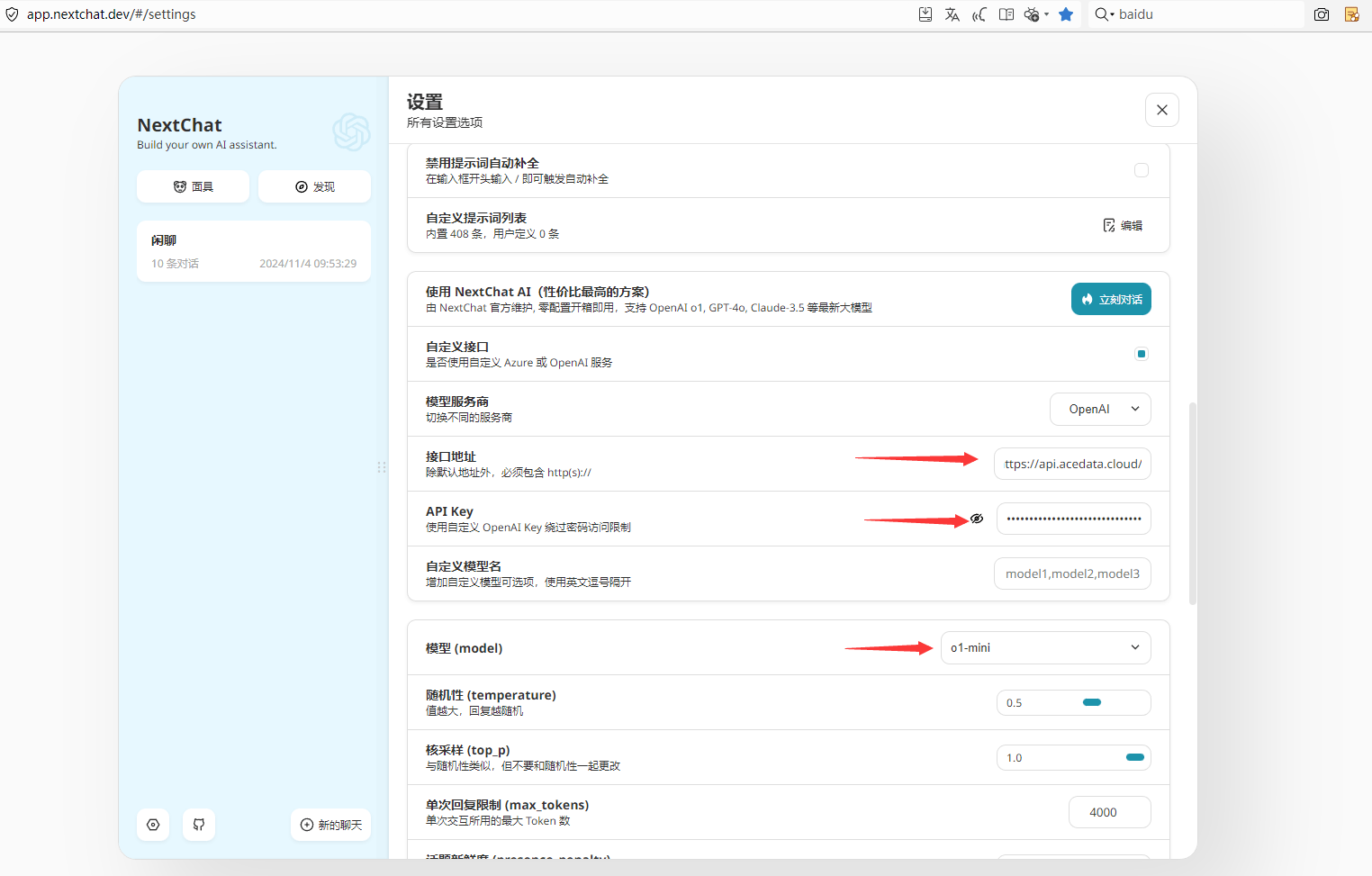Enable the disable prompt auto-completion checkbox
The width and height of the screenshot is (1372, 876).
click(1141, 170)
